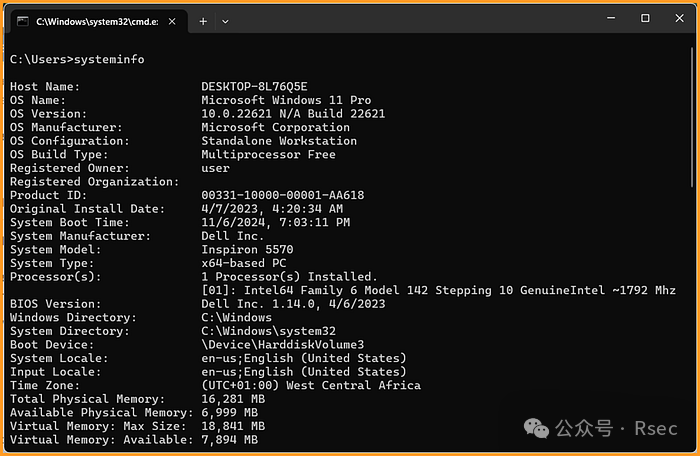The image size is (700, 456).
Task: Click the host name DESKTOP-8L76Q5E
Action: pyautogui.click(x=254, y=87)
